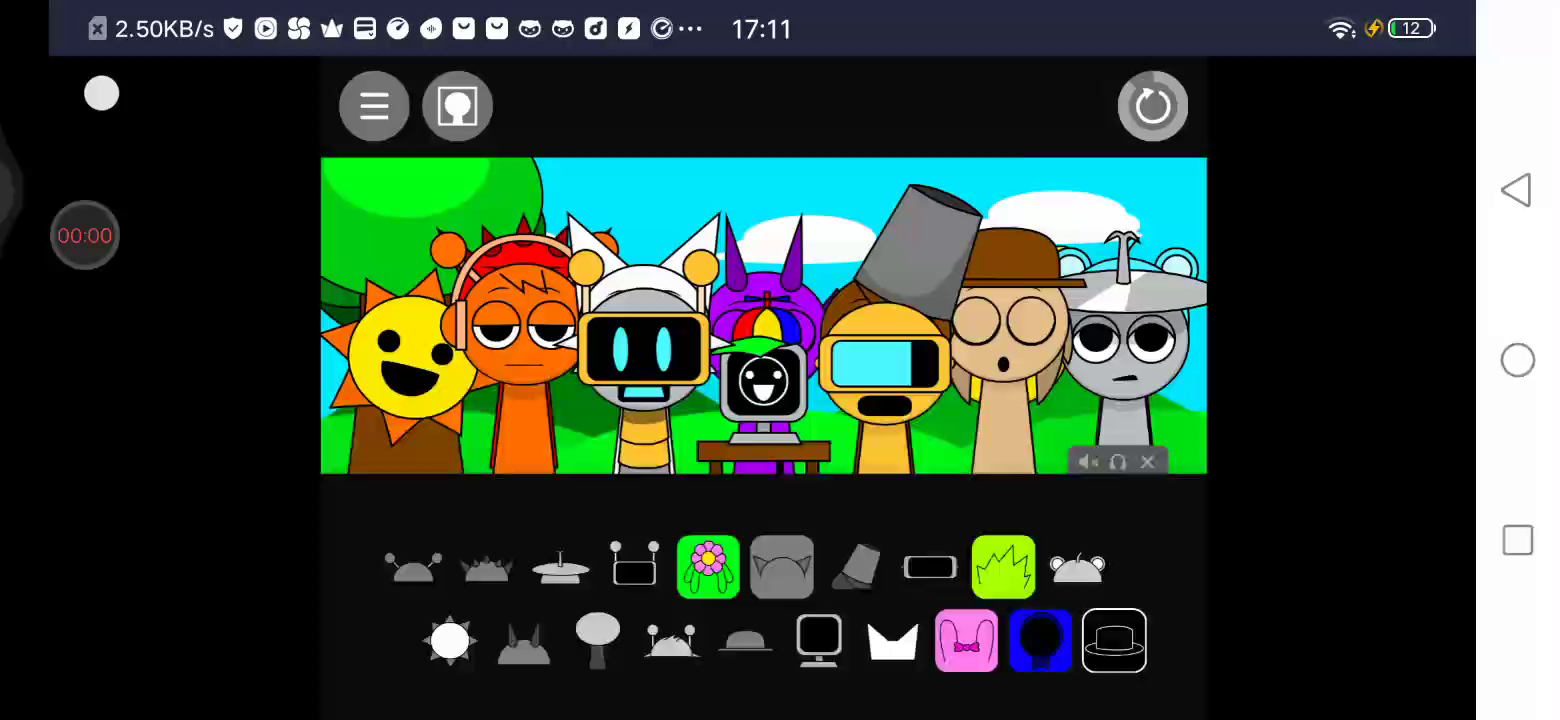Screen dimensions: 1560x720
Task: Click the headphones solo icon on stage
Action: [x=1118, y=462]
